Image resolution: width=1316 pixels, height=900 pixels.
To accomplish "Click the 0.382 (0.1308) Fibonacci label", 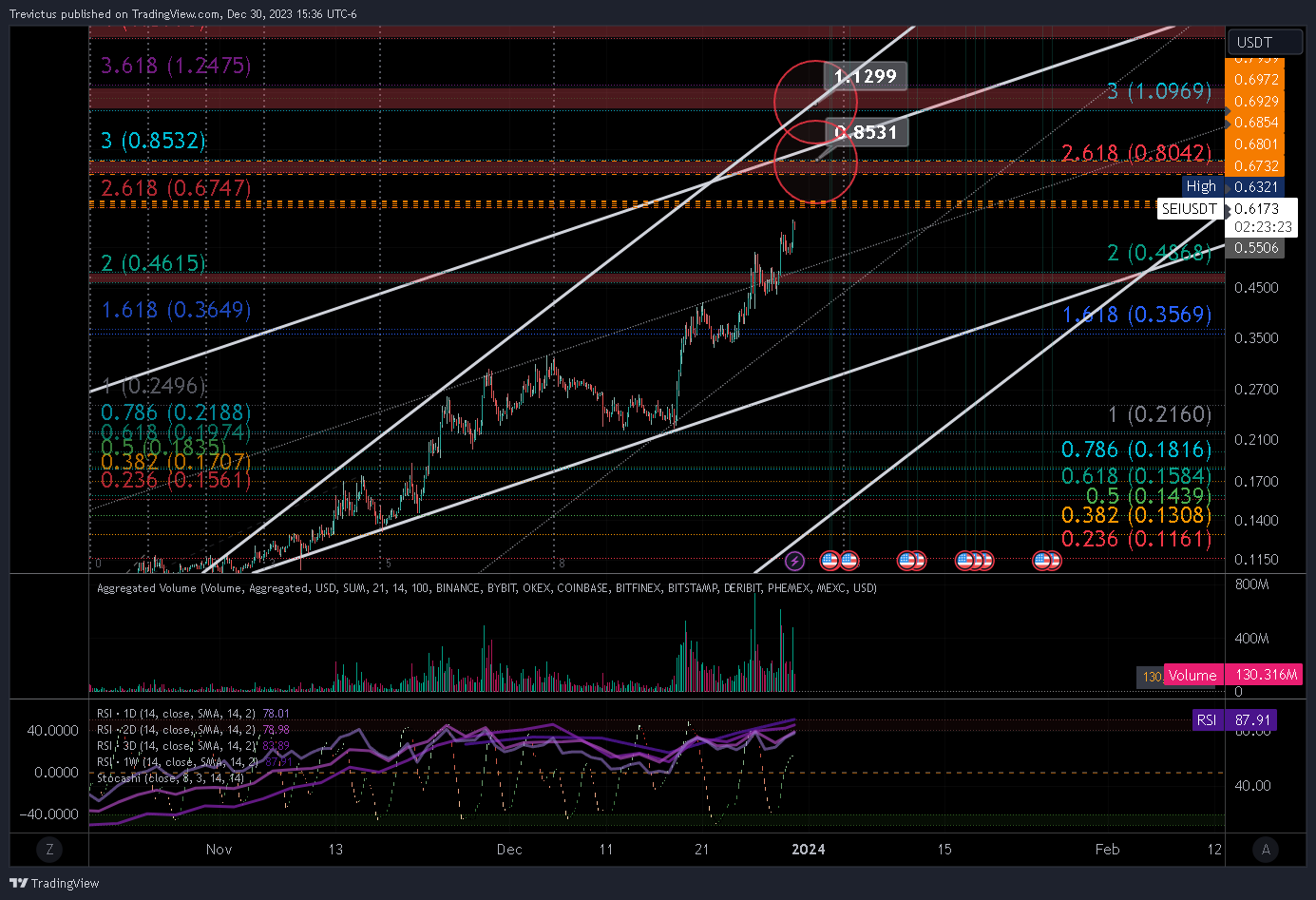I will coord(1136,515).
